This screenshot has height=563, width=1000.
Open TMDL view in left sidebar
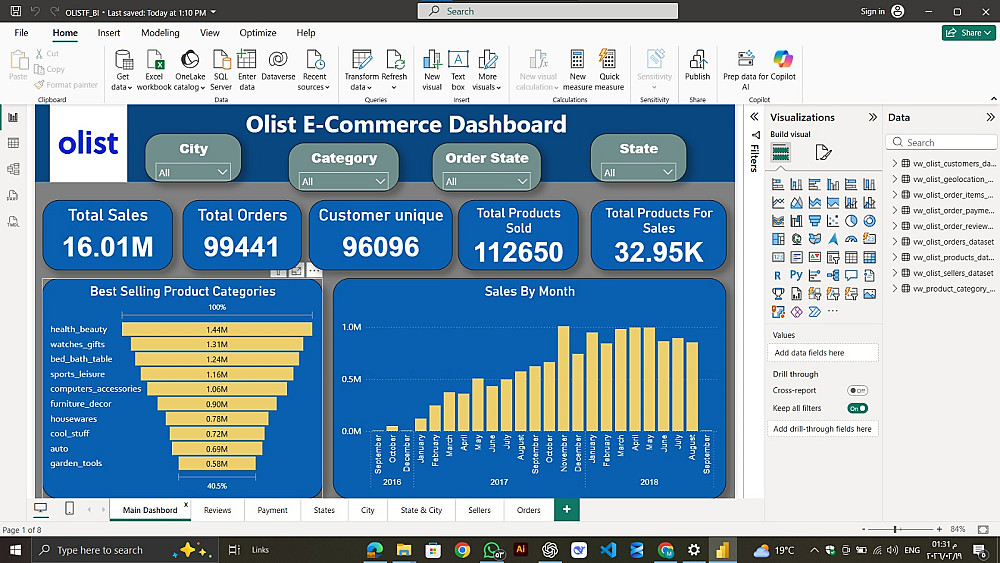pyautogui.click(x=13, y=221)
